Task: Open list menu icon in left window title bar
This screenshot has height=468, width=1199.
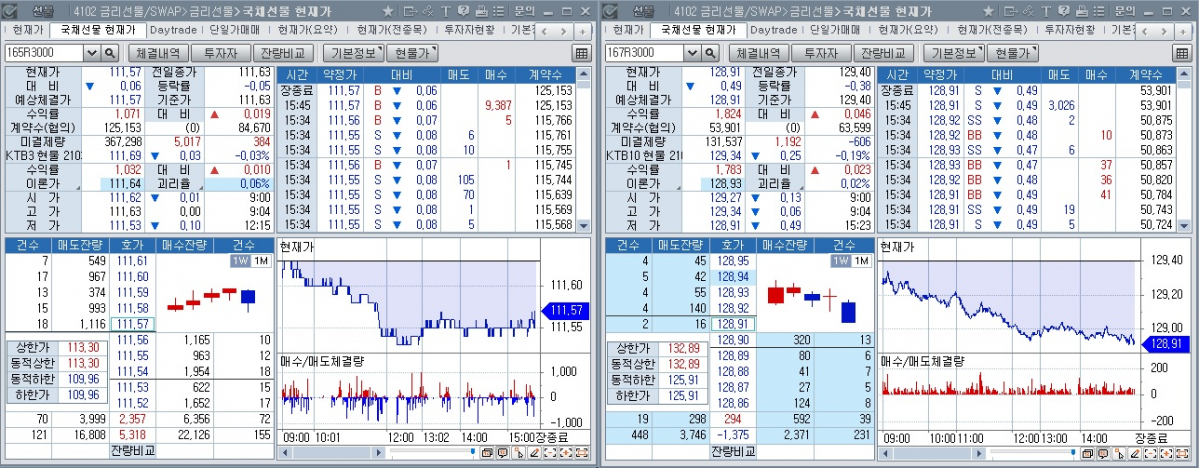Action: (499, 11)
